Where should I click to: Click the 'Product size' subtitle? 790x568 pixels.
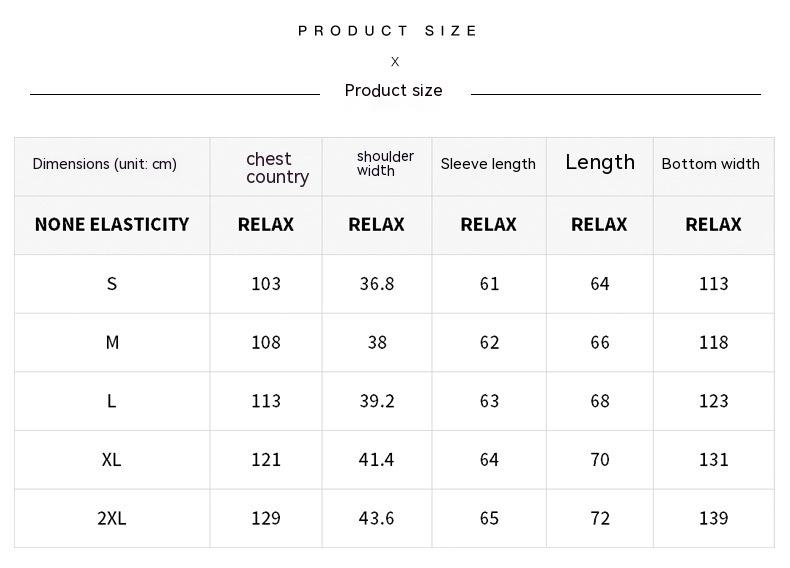(x=393, y=91)
